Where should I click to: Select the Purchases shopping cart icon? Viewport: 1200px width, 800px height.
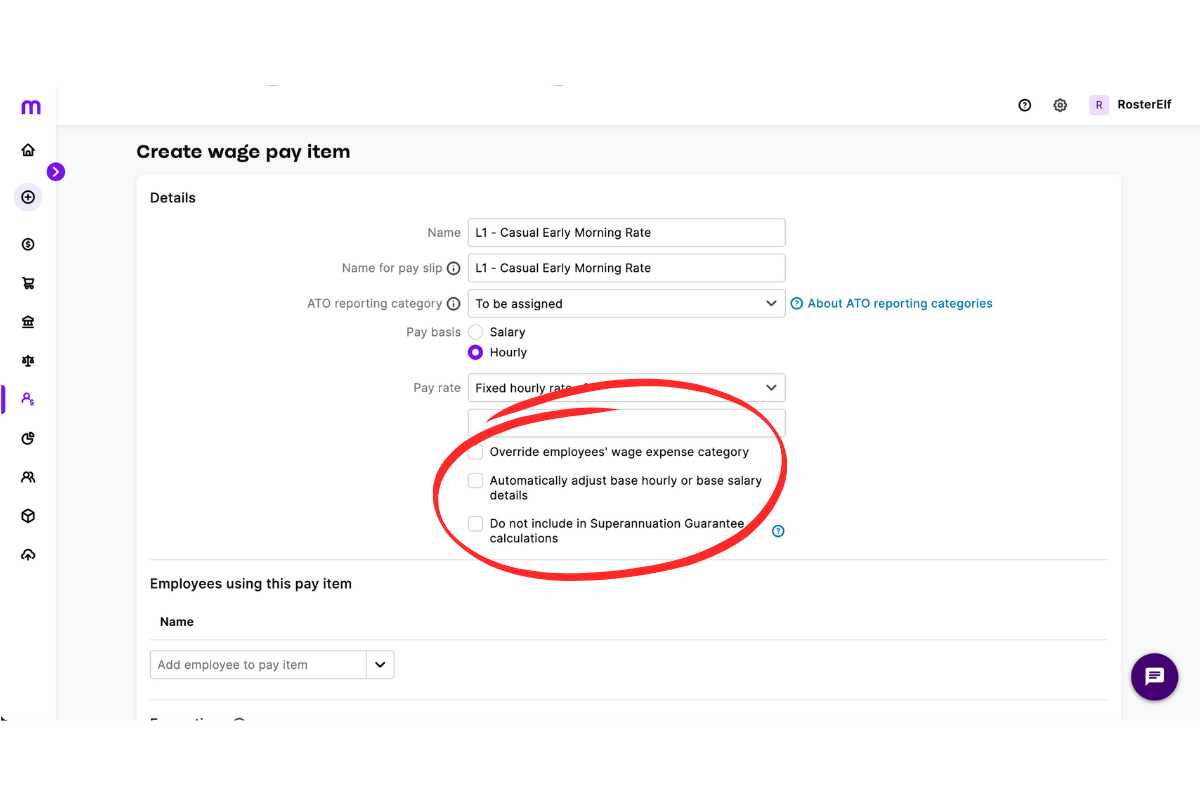[x=28, y=283]
